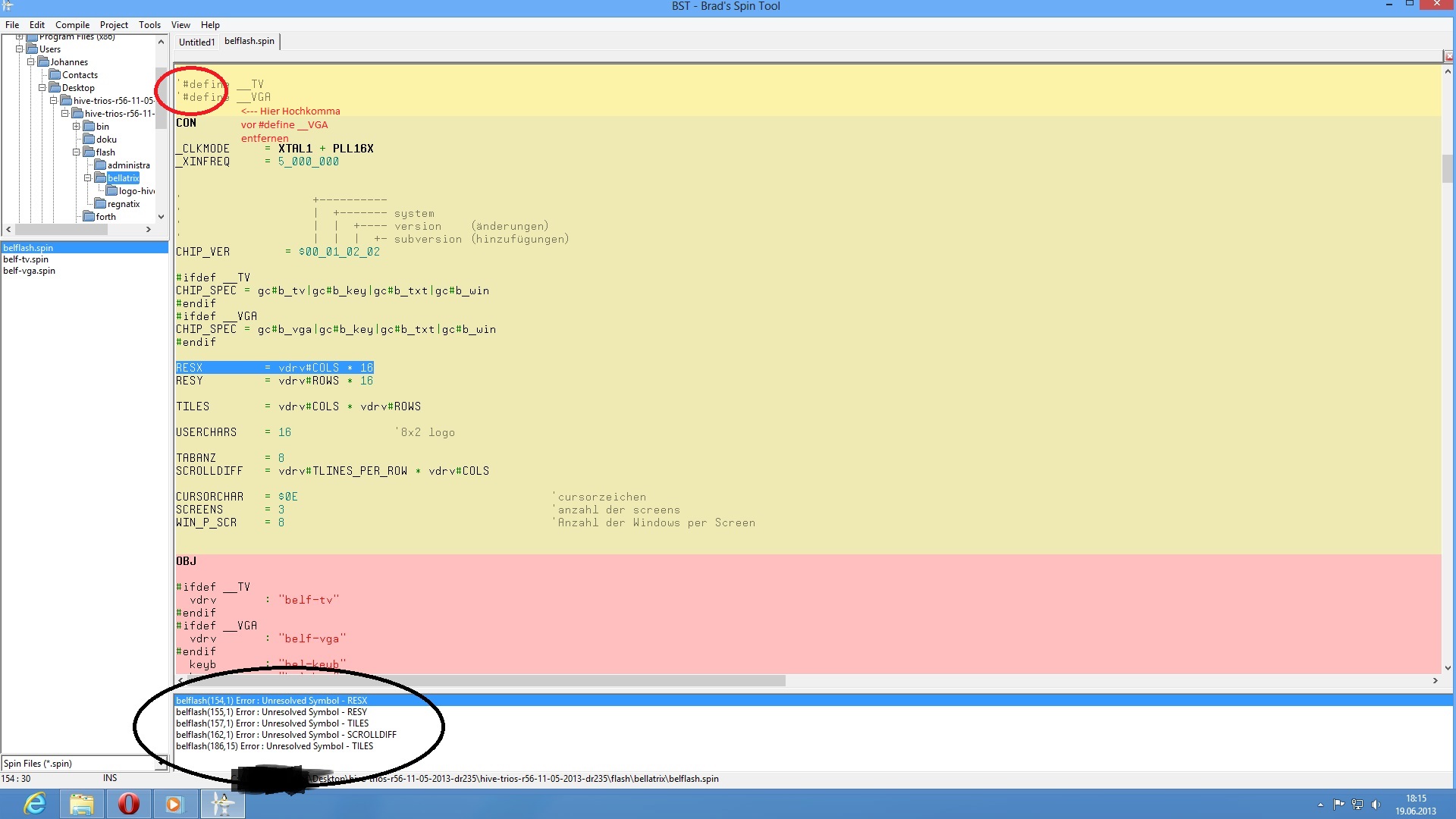This screenshot has width=1456, height=819.
Task: Select the Unresolved Symbol SCROLLDIFF error line
Action: pyautogui.click(x=286, y=735)
